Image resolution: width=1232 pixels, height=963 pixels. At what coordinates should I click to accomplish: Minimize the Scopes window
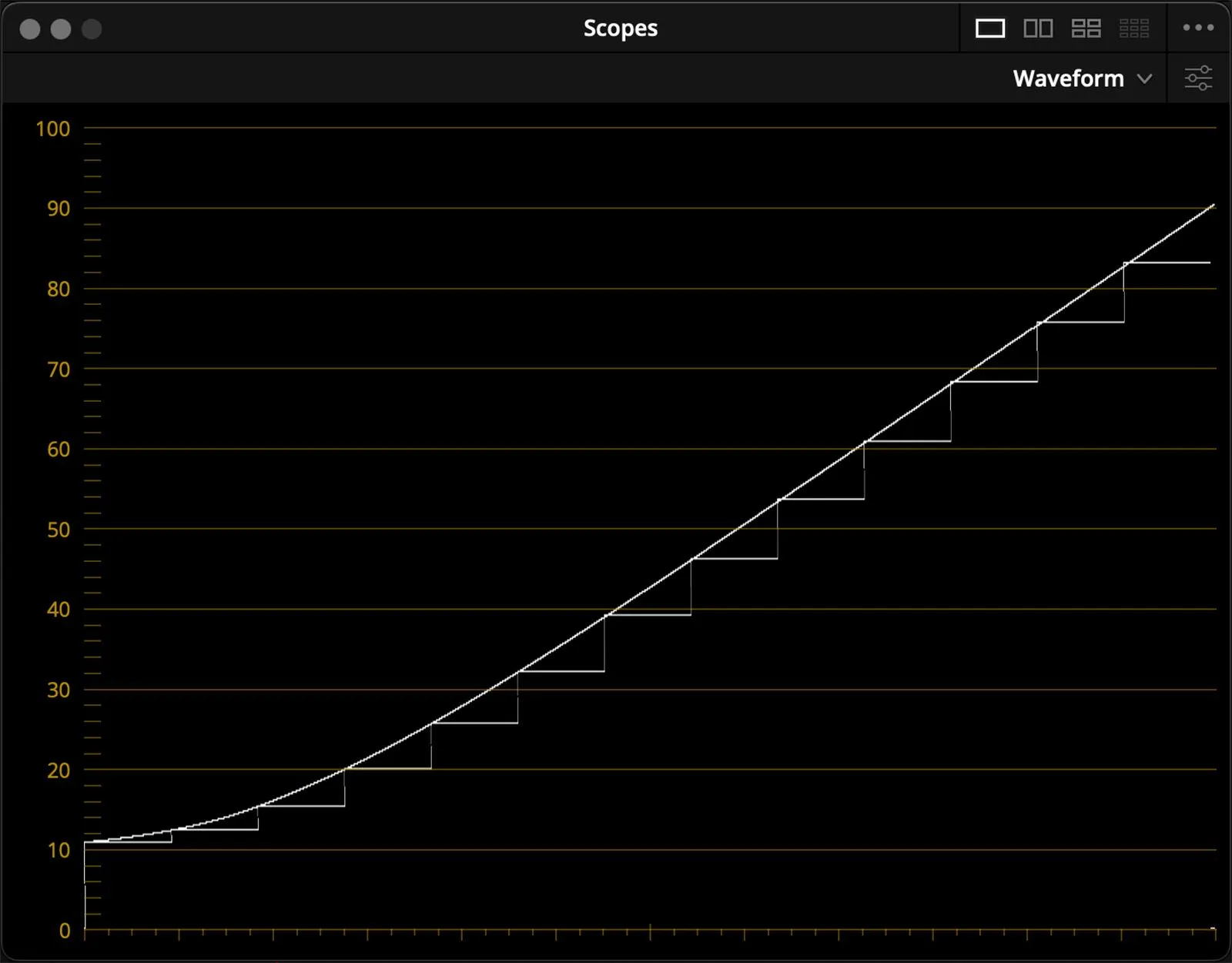tap(61, 29)
